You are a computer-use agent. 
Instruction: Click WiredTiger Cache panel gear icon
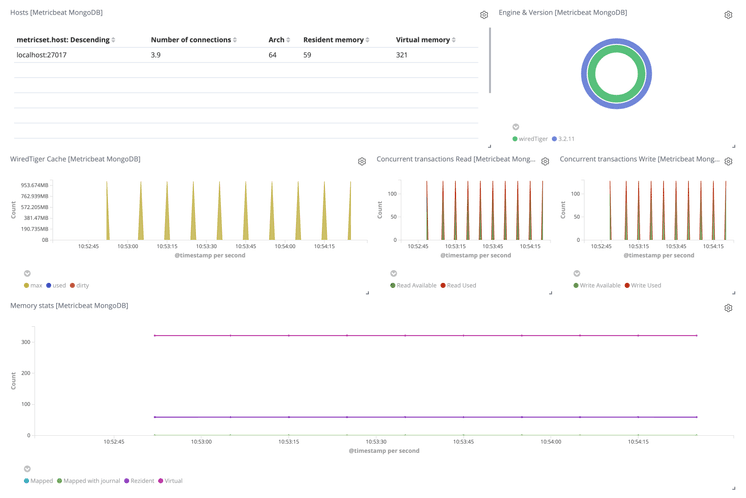coord(362,161)
